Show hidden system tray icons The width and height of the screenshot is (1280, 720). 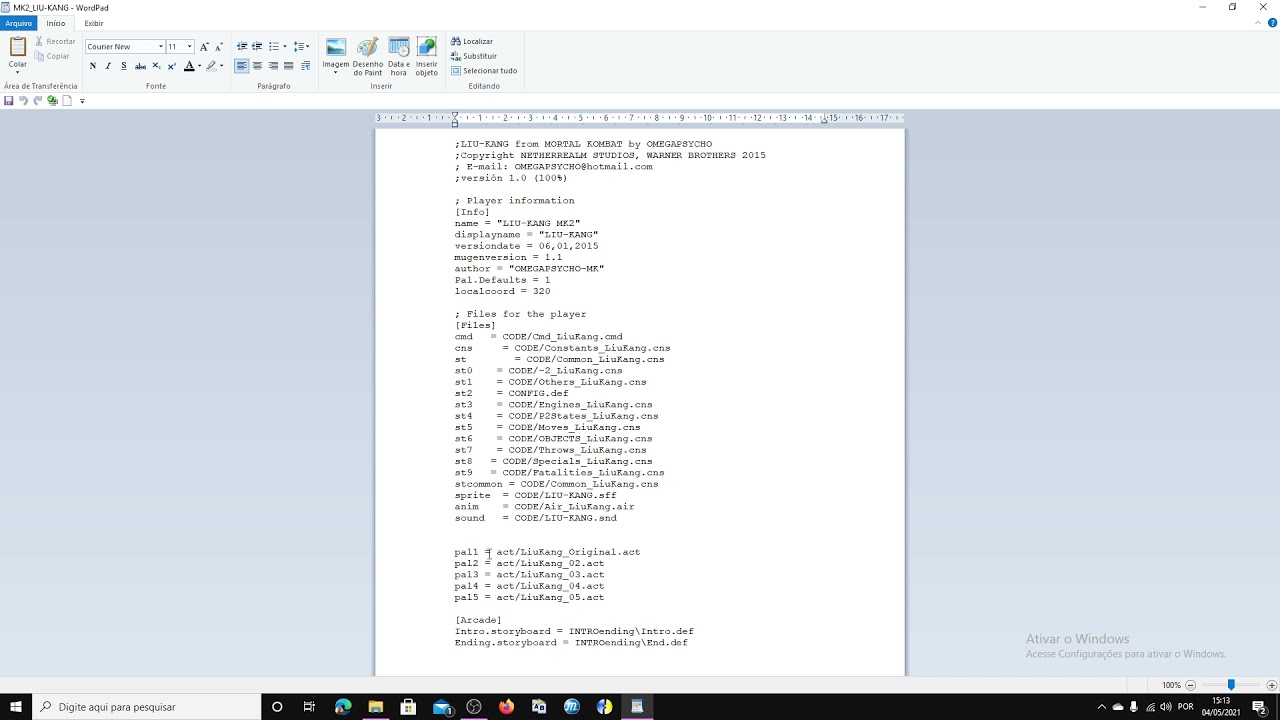click(1102, 707)
